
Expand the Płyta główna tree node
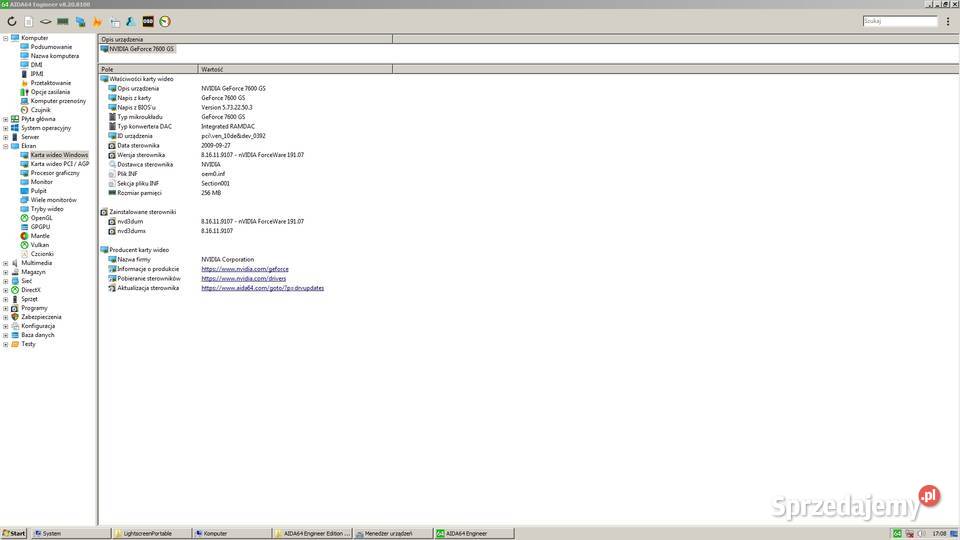coord(6,119)
